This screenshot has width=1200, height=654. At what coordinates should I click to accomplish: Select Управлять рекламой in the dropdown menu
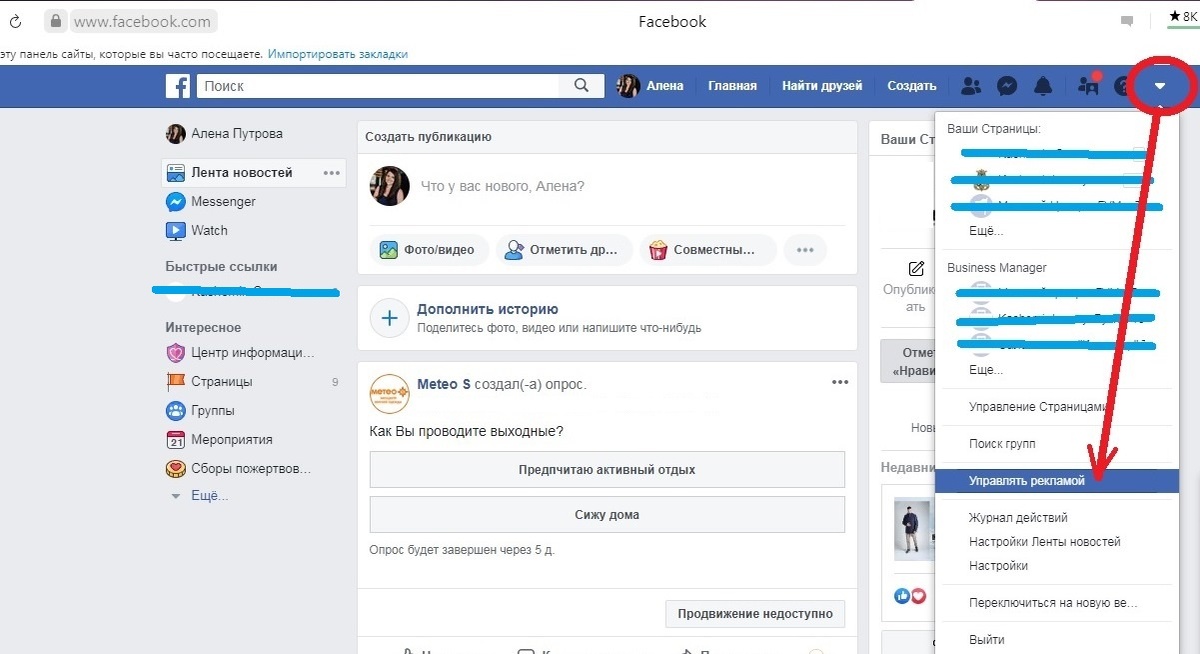coord(1057,481)
